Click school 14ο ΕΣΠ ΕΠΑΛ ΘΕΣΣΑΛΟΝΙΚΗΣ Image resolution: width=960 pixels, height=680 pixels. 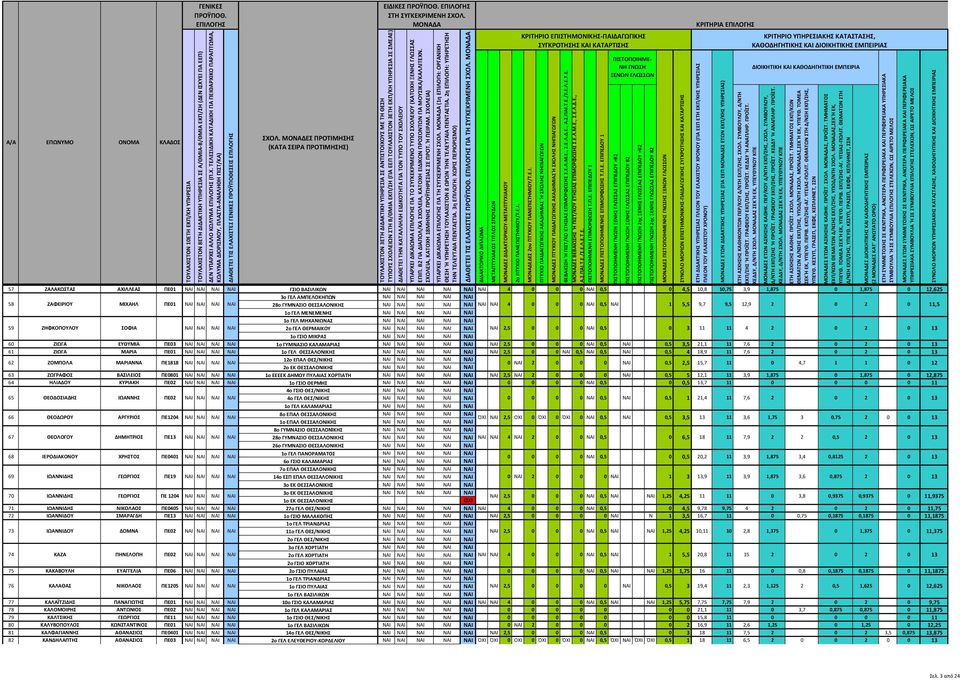(x=307, y=476)
